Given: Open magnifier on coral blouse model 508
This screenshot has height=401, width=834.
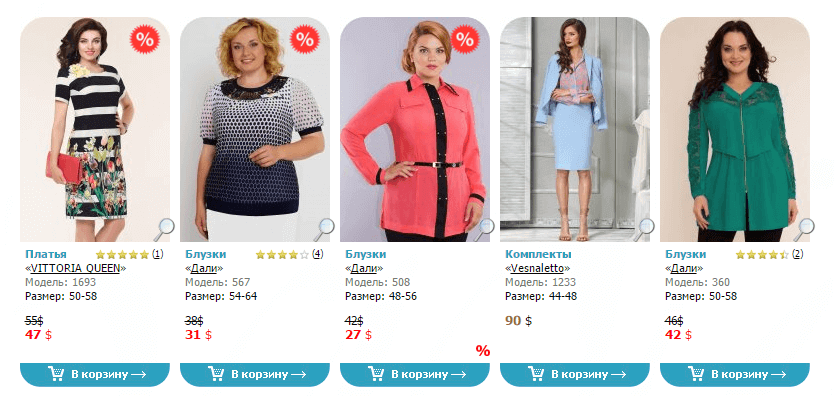Looking at the screenshot, I should [484, 229].
